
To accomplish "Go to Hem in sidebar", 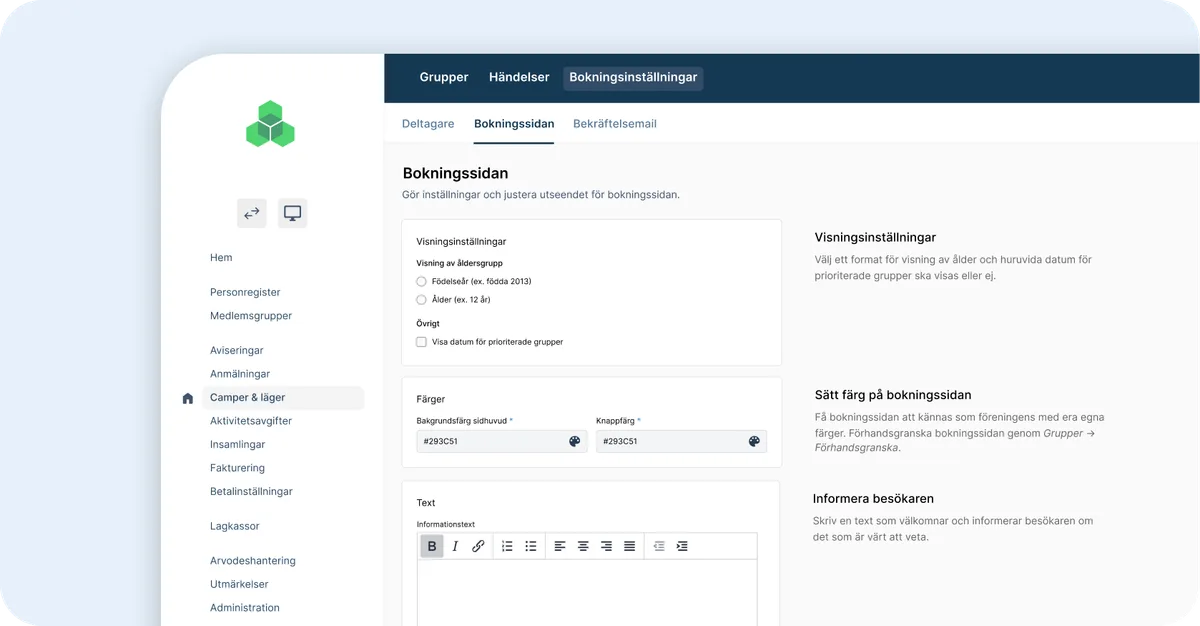I will (221, 258).
